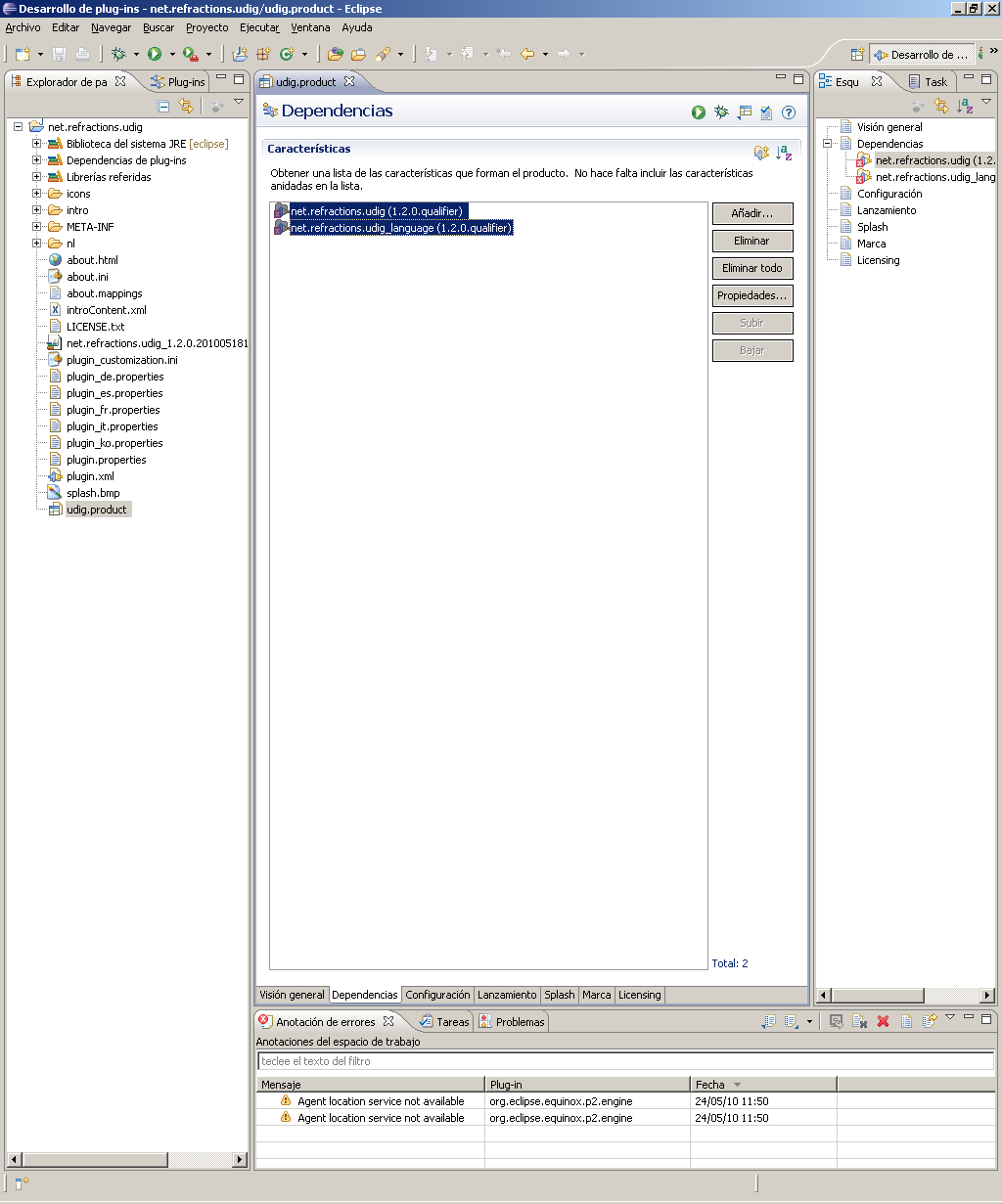The height and width of the screenshot is (1204, 1002).
Task: Sort features alphabetically in Características section
Action: click(x=784, y=152)
